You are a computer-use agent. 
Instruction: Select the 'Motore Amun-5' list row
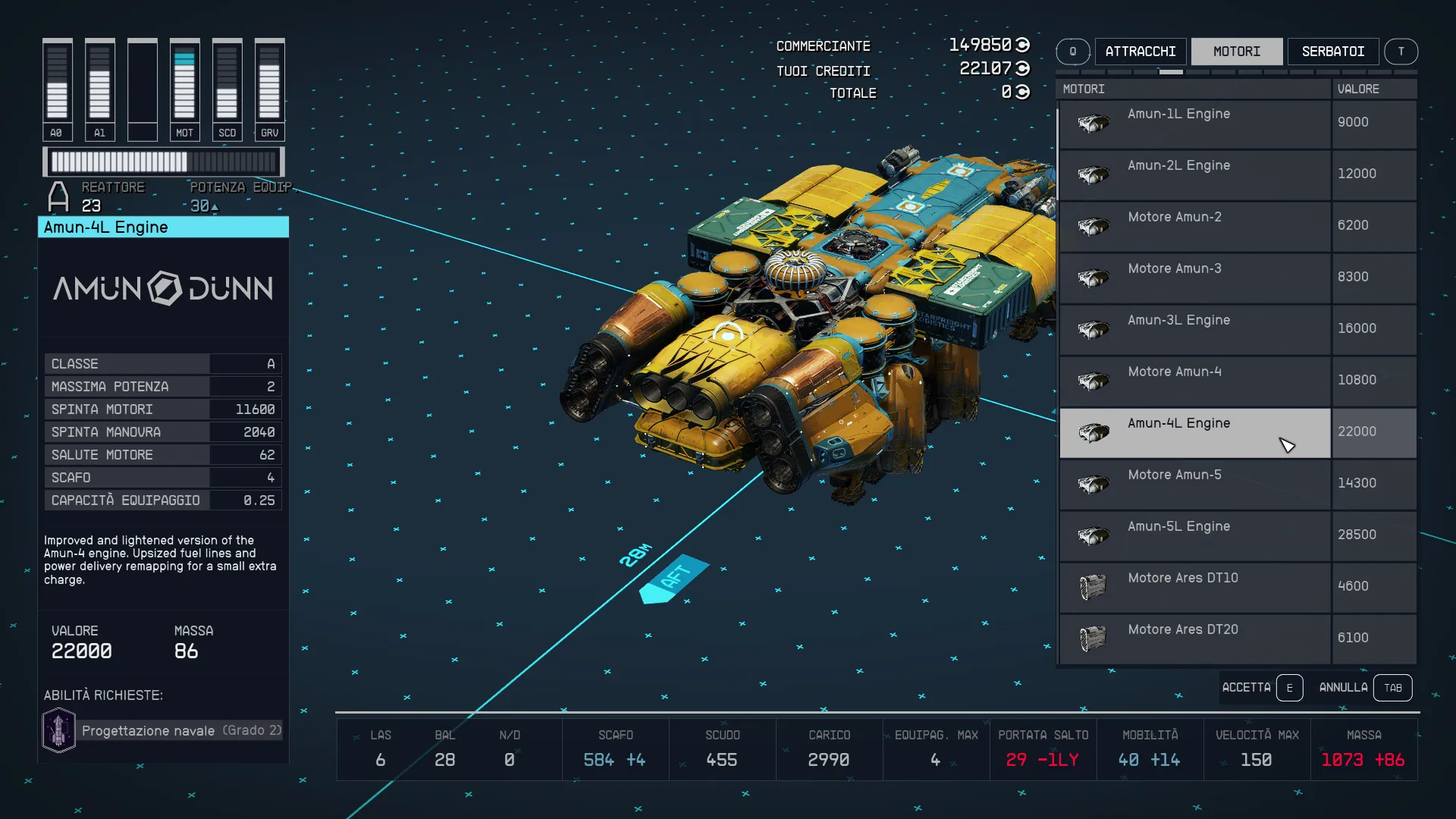1238,485
